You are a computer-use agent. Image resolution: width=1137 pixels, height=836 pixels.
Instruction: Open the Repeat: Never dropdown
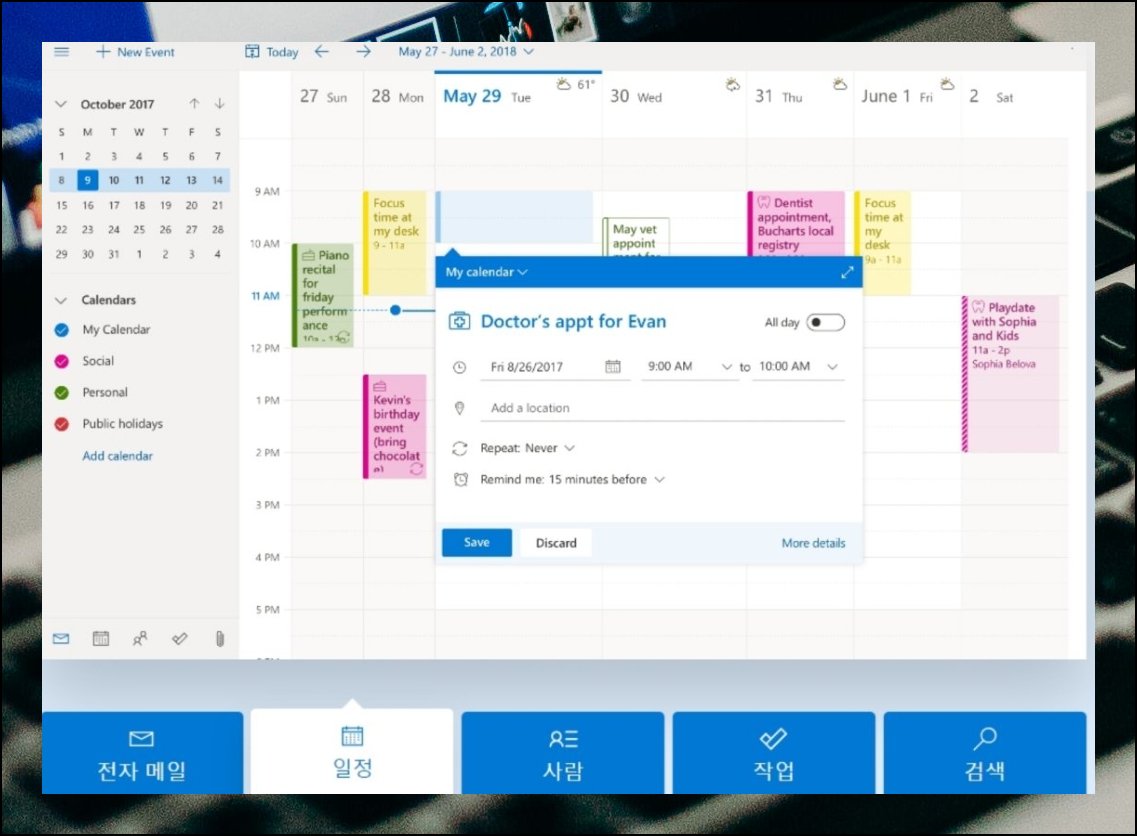point(527,448)
